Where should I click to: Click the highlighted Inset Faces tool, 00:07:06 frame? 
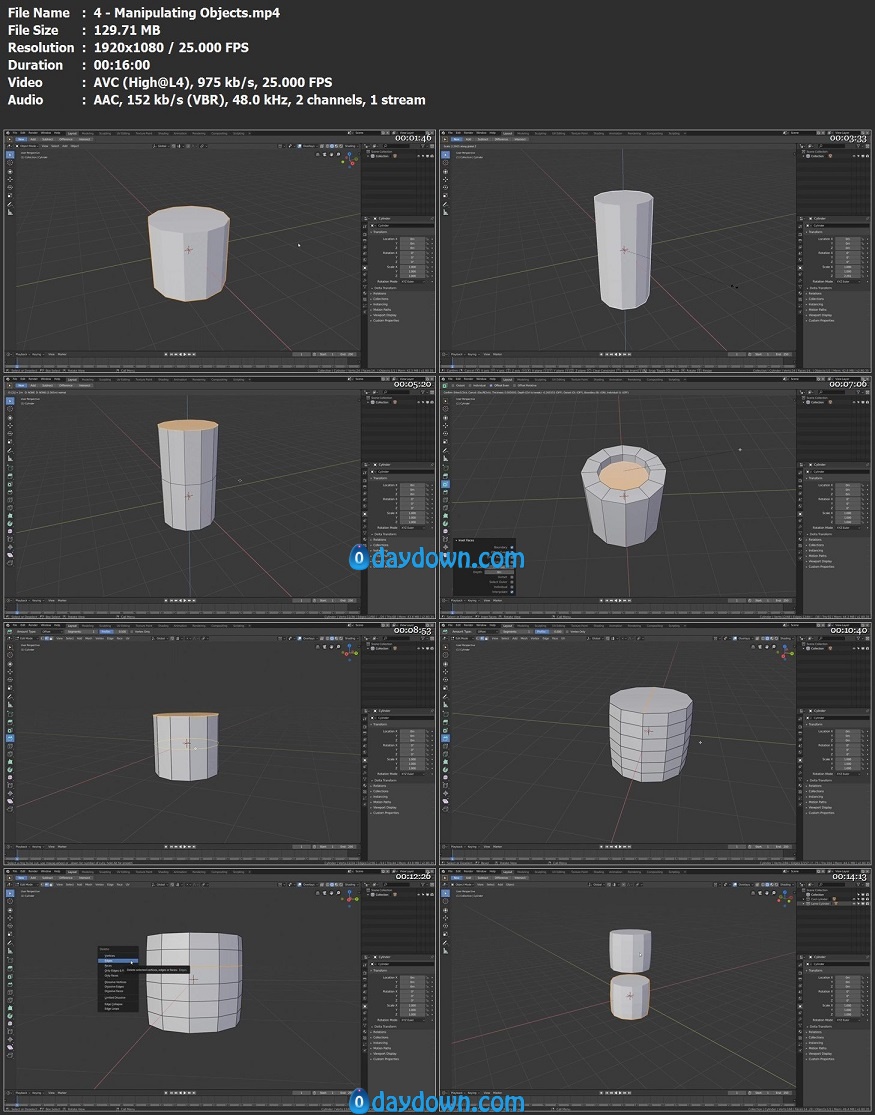pos(445,483)
